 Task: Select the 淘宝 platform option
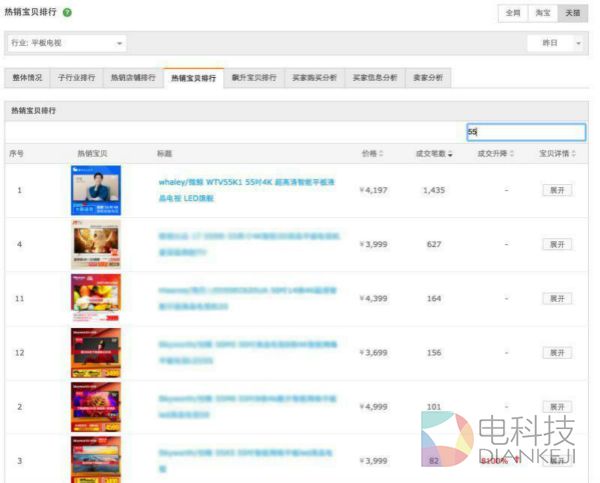(541, 13)
